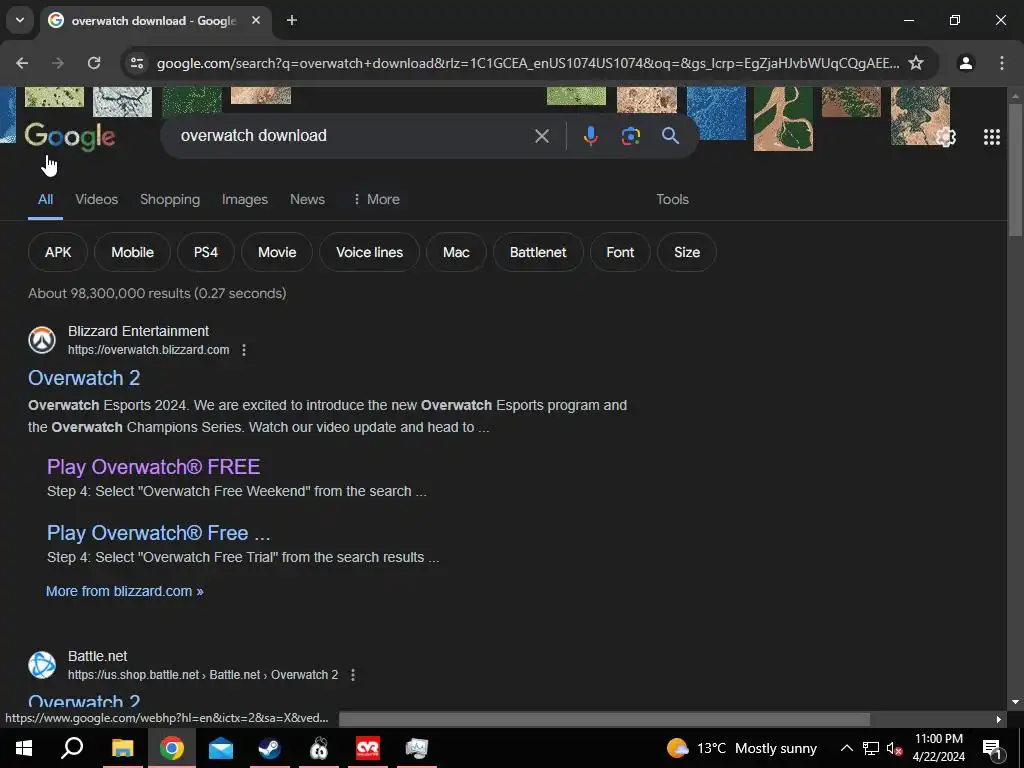Screen dimensions: 1024x768
Task: Open the Overwatch 2 Blizzard result
Action: click(x=84, y=378)
